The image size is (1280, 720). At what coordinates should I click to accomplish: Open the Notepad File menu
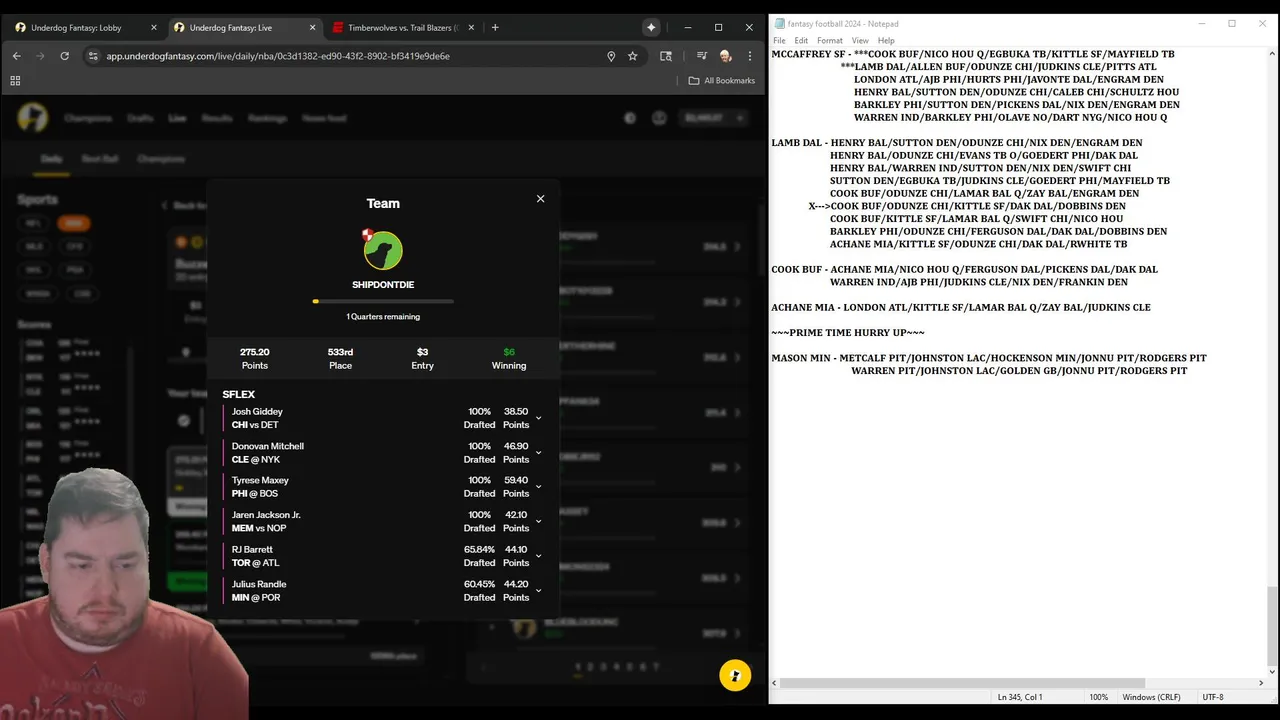(779, 41)
